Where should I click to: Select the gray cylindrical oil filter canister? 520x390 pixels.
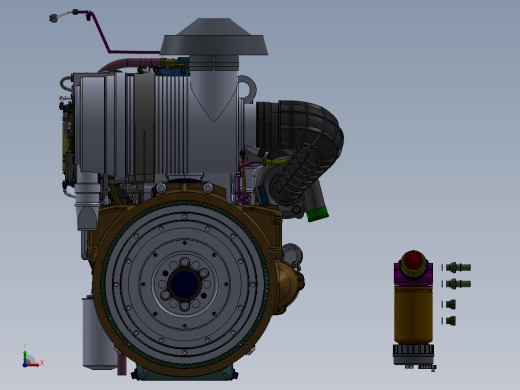(x=99, y=333)
